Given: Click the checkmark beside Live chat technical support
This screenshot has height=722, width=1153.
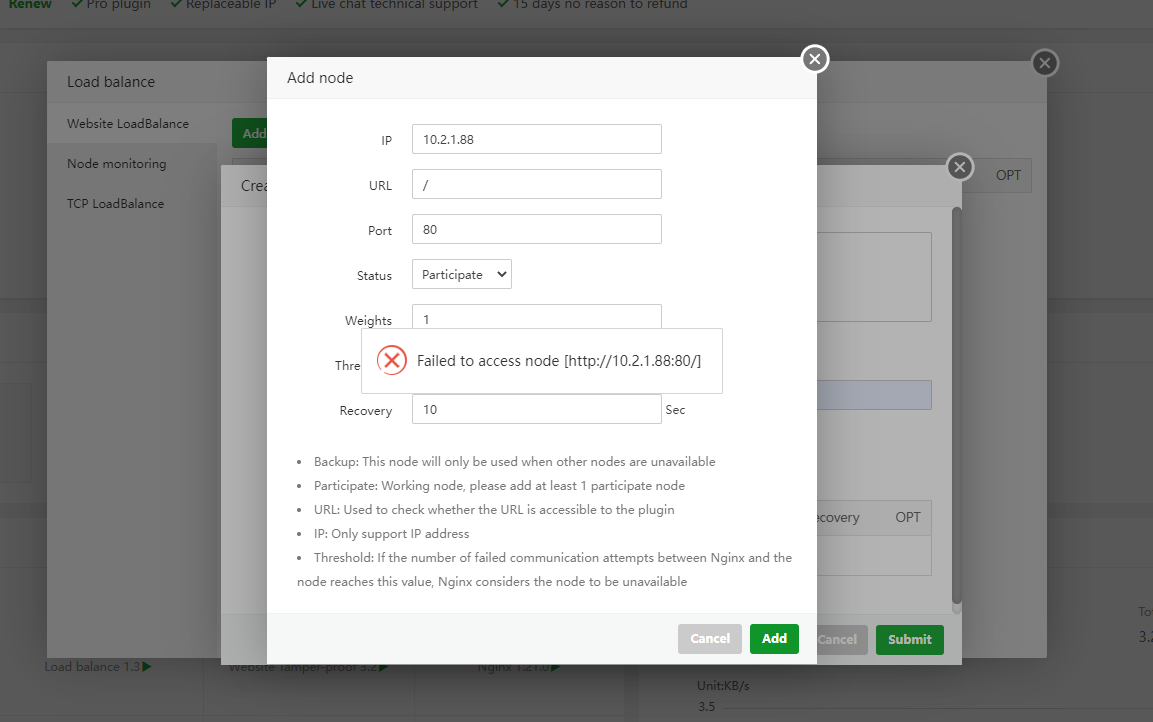Looking at the screenshot, I should (x=300, y=4).
